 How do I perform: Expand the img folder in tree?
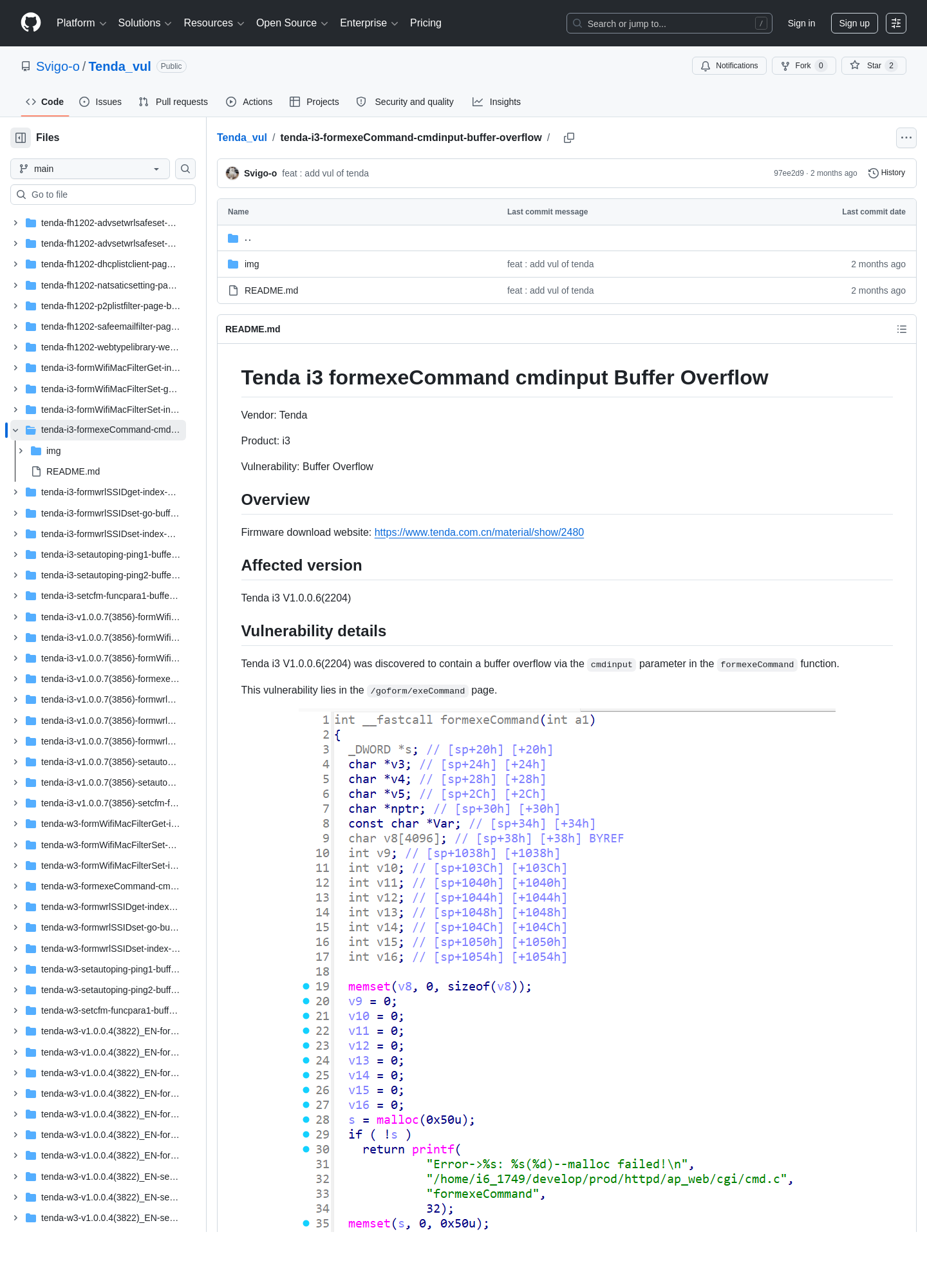(21, 451)
